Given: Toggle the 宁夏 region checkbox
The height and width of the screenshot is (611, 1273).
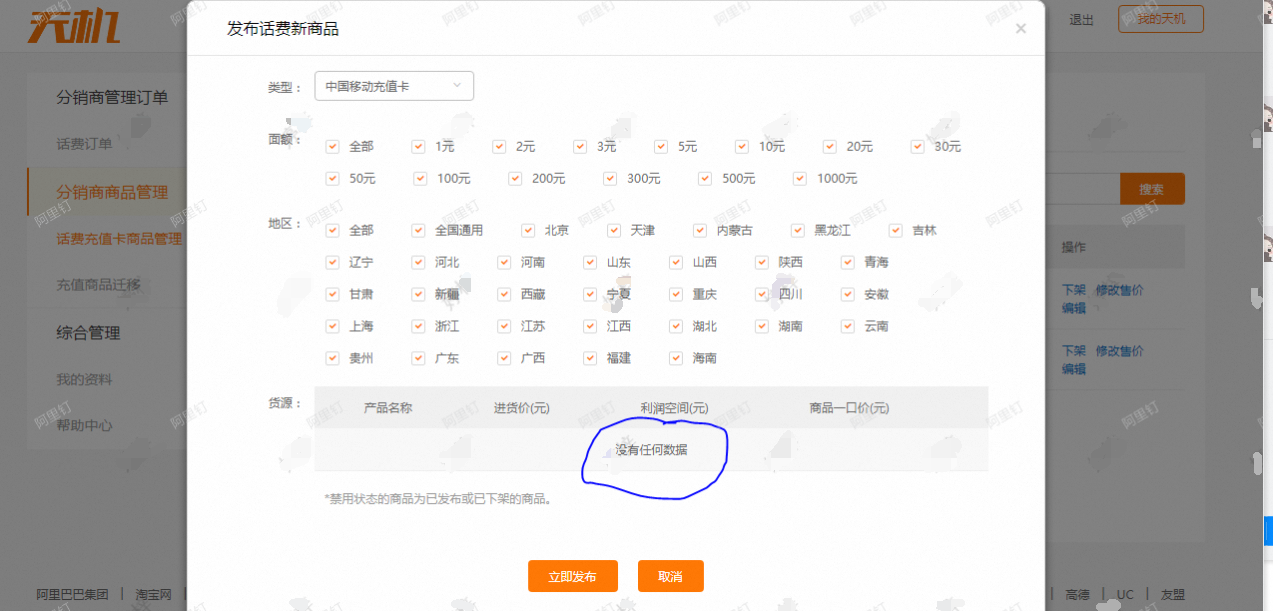Looking at the screenshot, I should (x=590, y=294).
